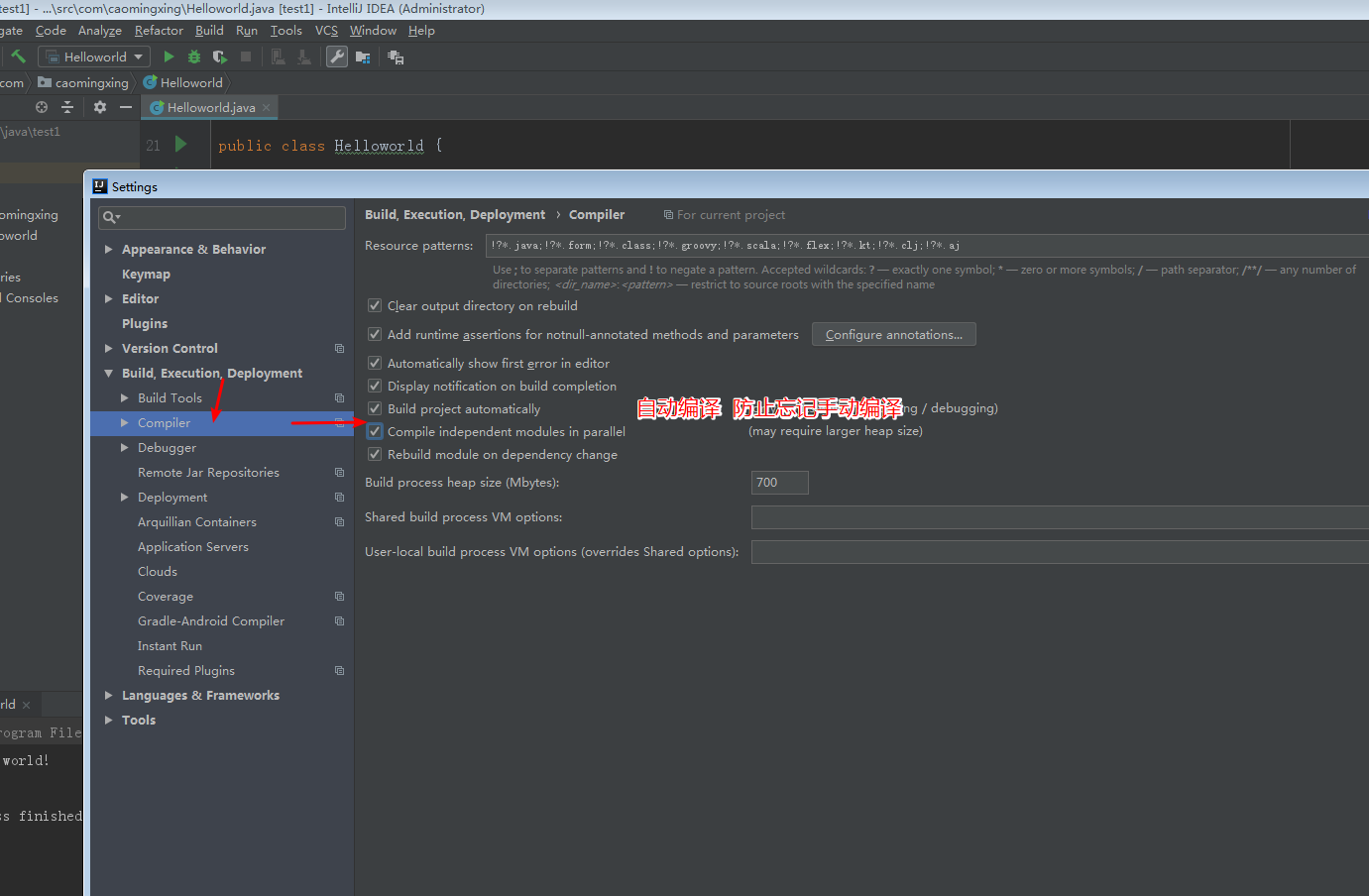Screen dimensions: 1369x896
Task: Close the Helloworld.java editor tab
Action: tap(267, 107)
